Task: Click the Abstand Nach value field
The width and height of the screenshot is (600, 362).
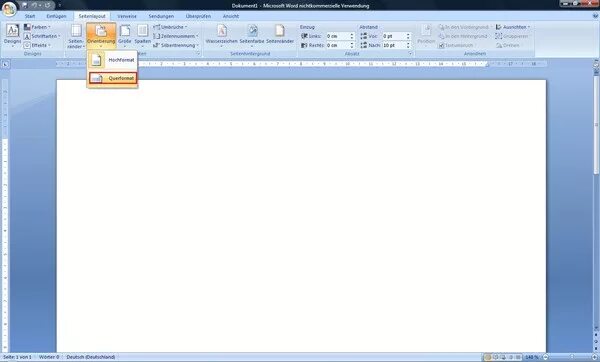Action: [x=394, y=45]
